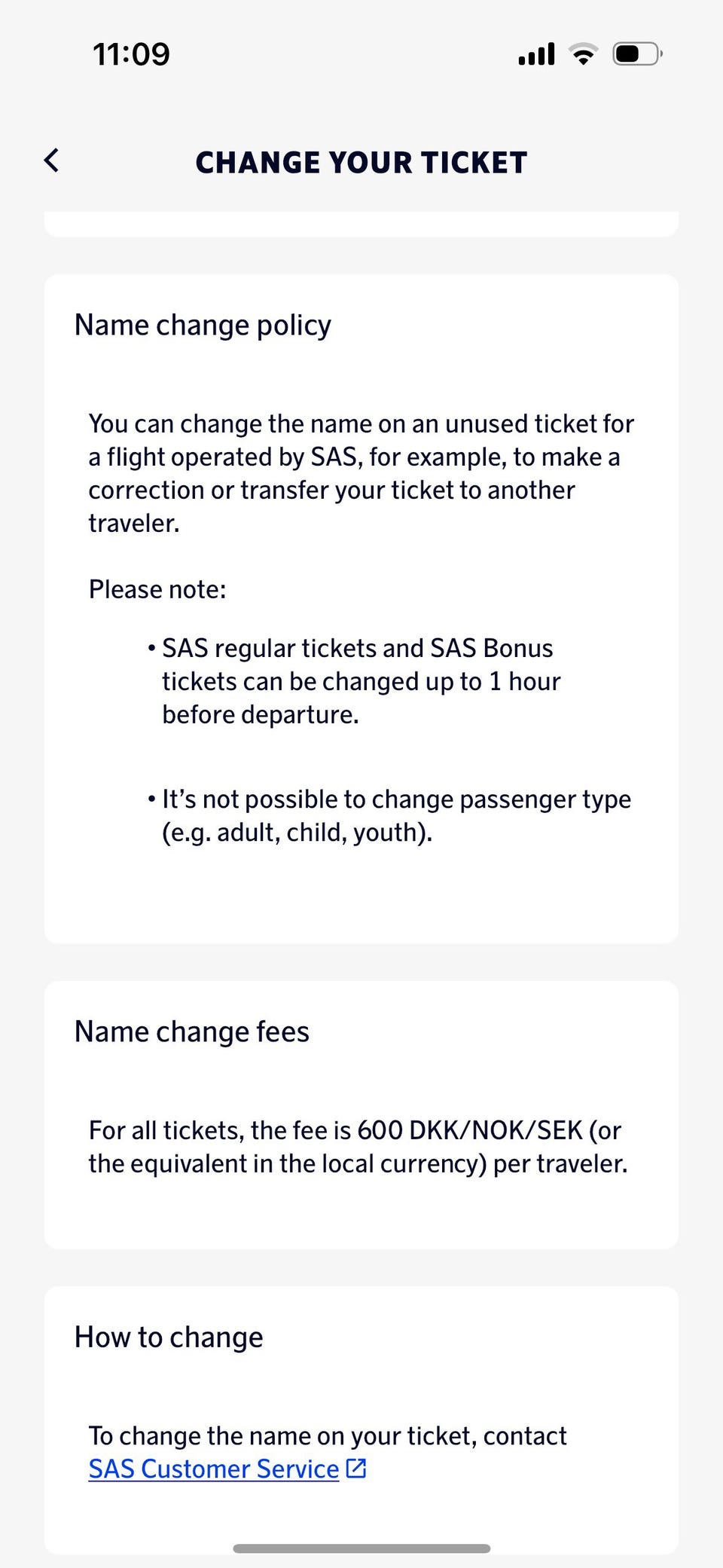This screenshot has height=1568, width=723.
Task: Tap the back chevron arrow
Action: coord(51,160)
